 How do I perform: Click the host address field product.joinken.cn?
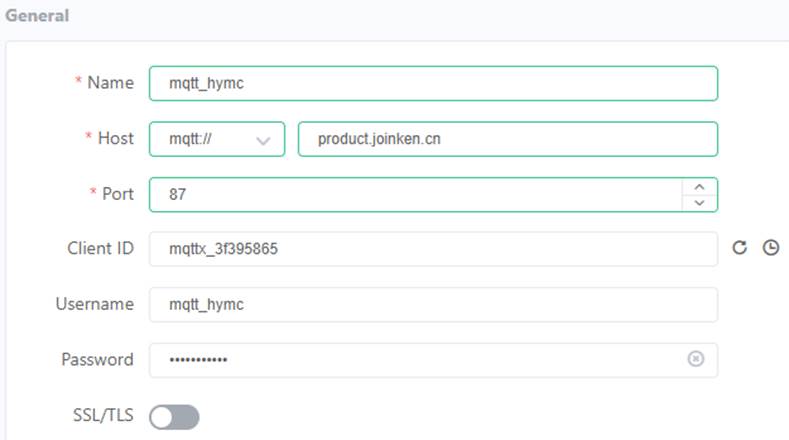508,139
